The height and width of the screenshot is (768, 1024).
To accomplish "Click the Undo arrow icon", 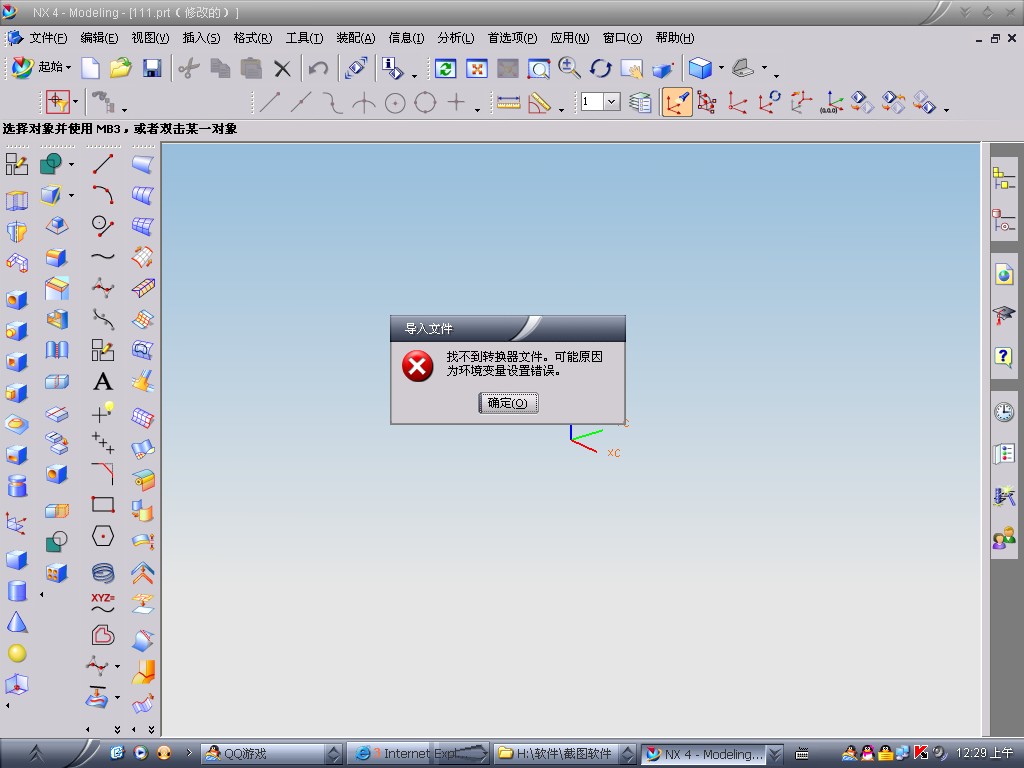I will coord(318,68).
